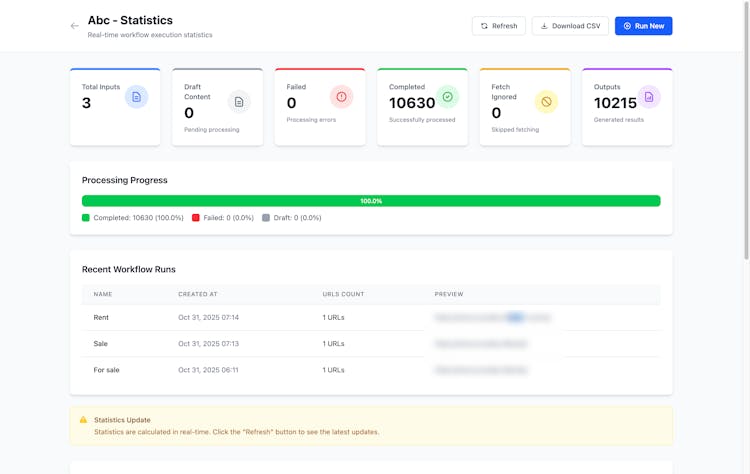
Task: Click the Statistics Update warning icon
Action: (84, 420)
